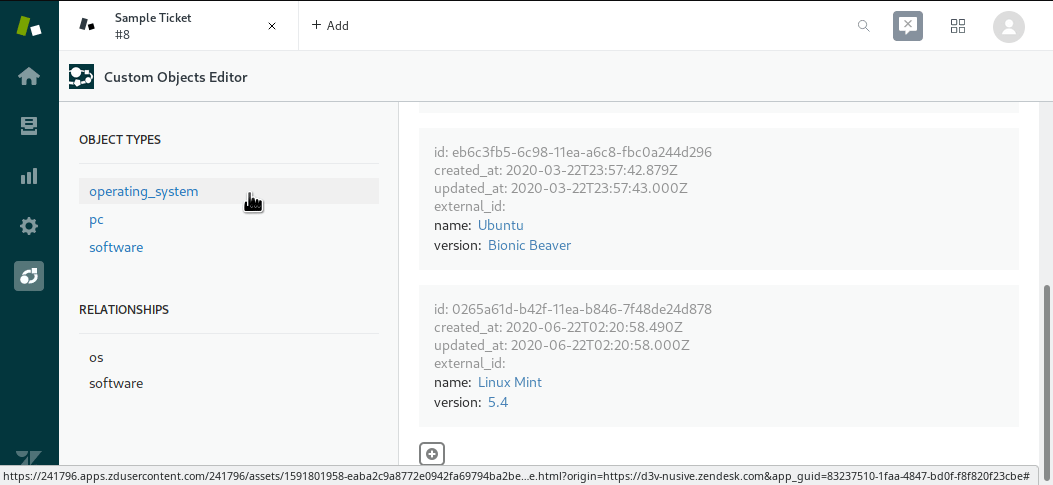Screen dimensions: 1053x485
Task: Click updated_at 2020-03-22T23:57:43.000Z text
Action: (561, 188)
